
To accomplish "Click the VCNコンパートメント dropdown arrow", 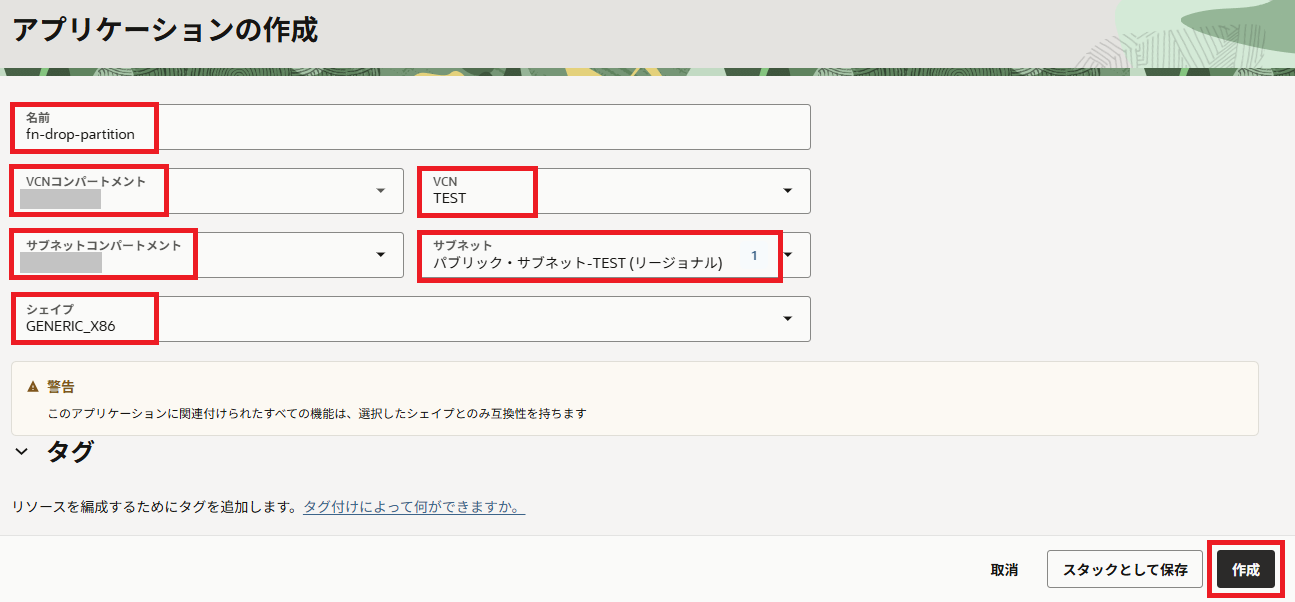I will (x=381, y=191).
